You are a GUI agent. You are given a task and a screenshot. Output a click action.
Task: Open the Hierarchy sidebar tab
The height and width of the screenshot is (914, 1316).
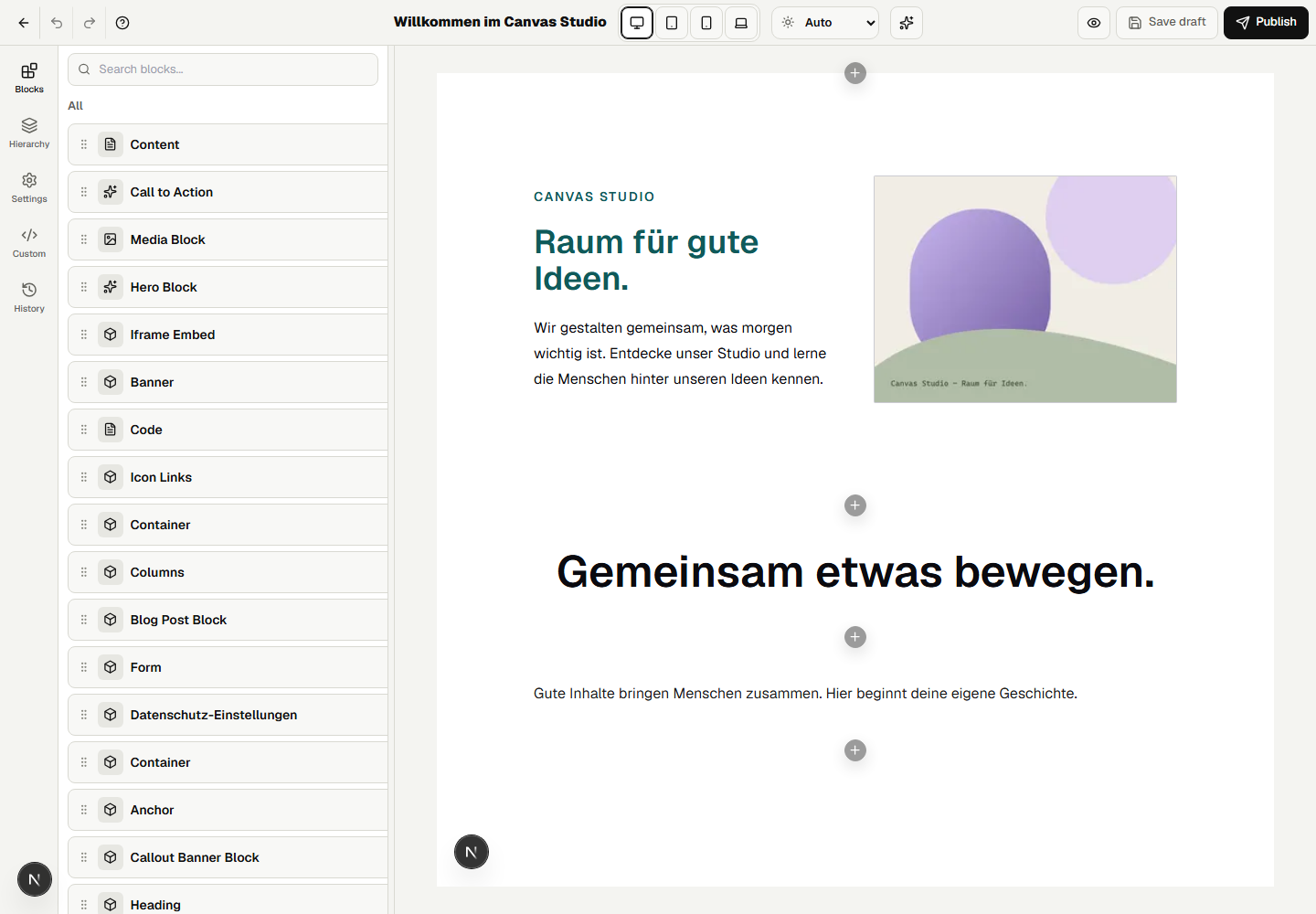click(x=29, y=133)
